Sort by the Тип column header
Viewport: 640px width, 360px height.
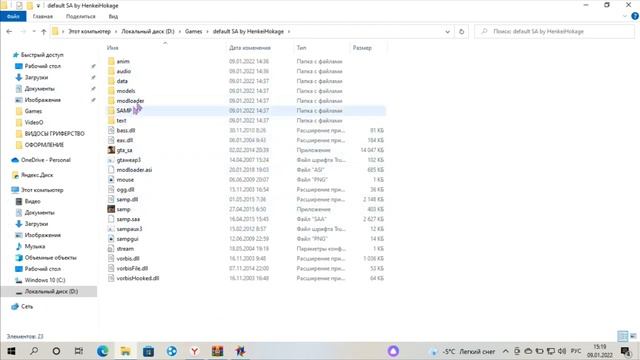click(x=301, y=48)
